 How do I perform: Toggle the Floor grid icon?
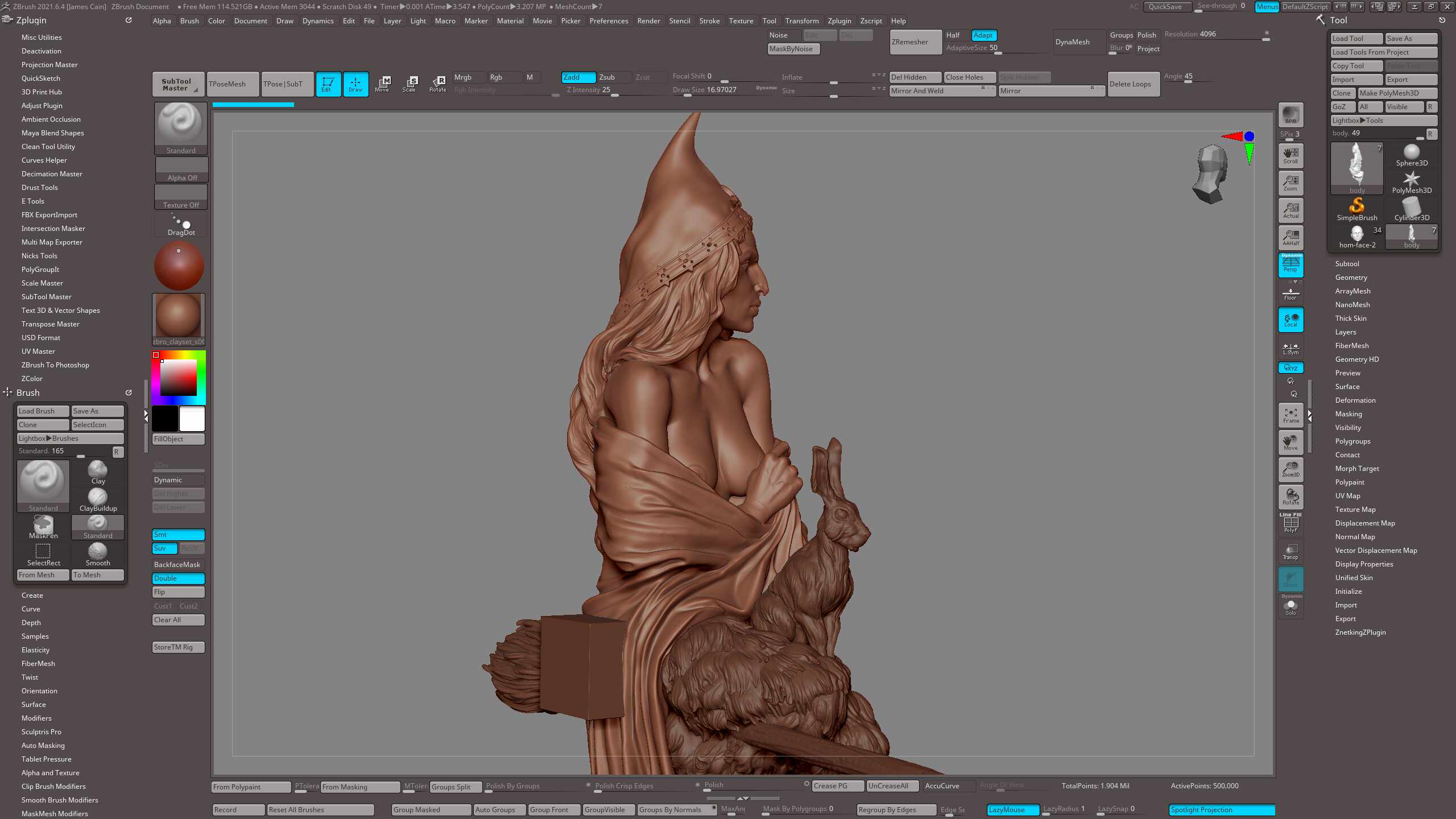[x=1290, y=293]
